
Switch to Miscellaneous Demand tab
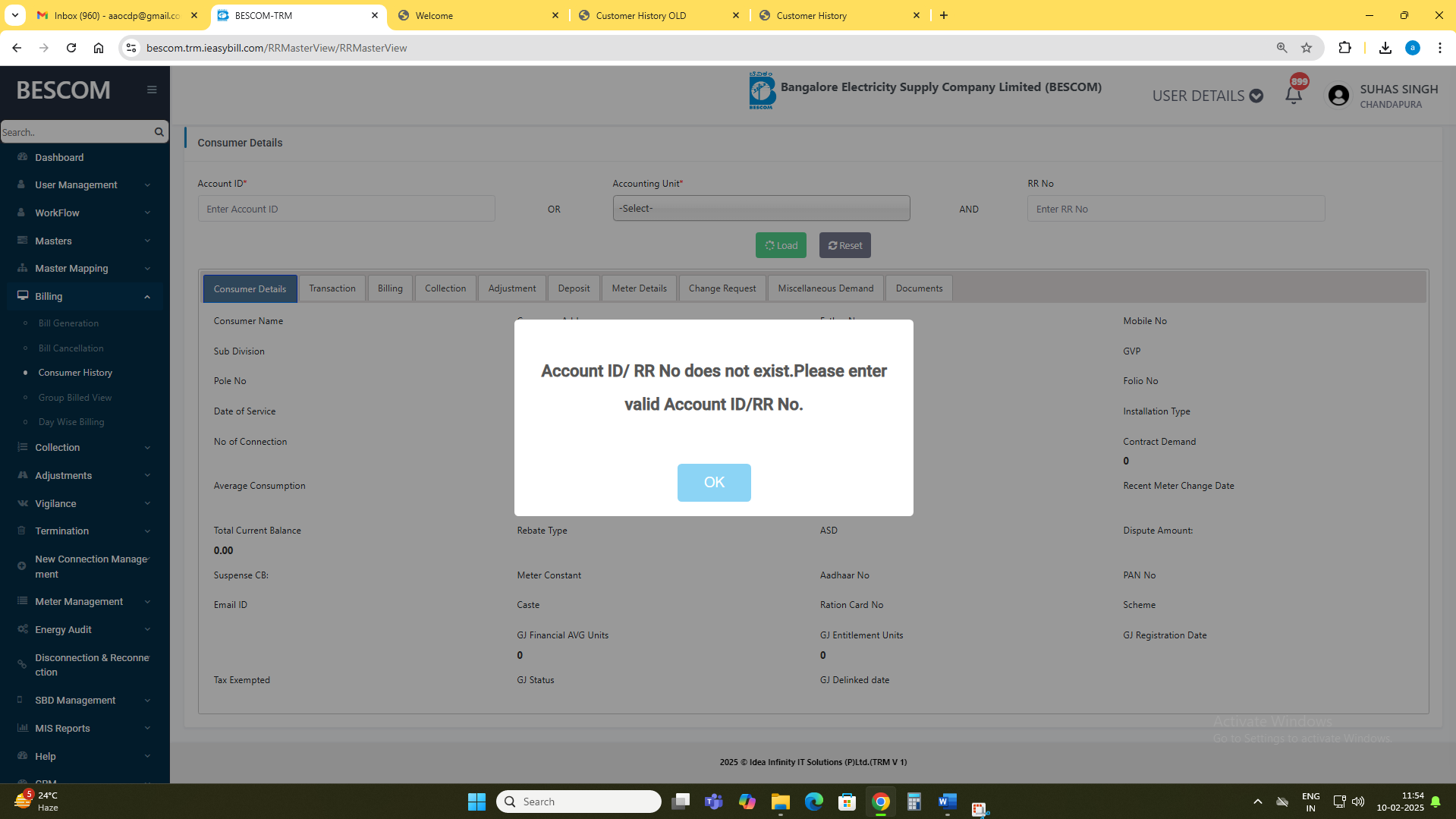(x=825, y=288)
